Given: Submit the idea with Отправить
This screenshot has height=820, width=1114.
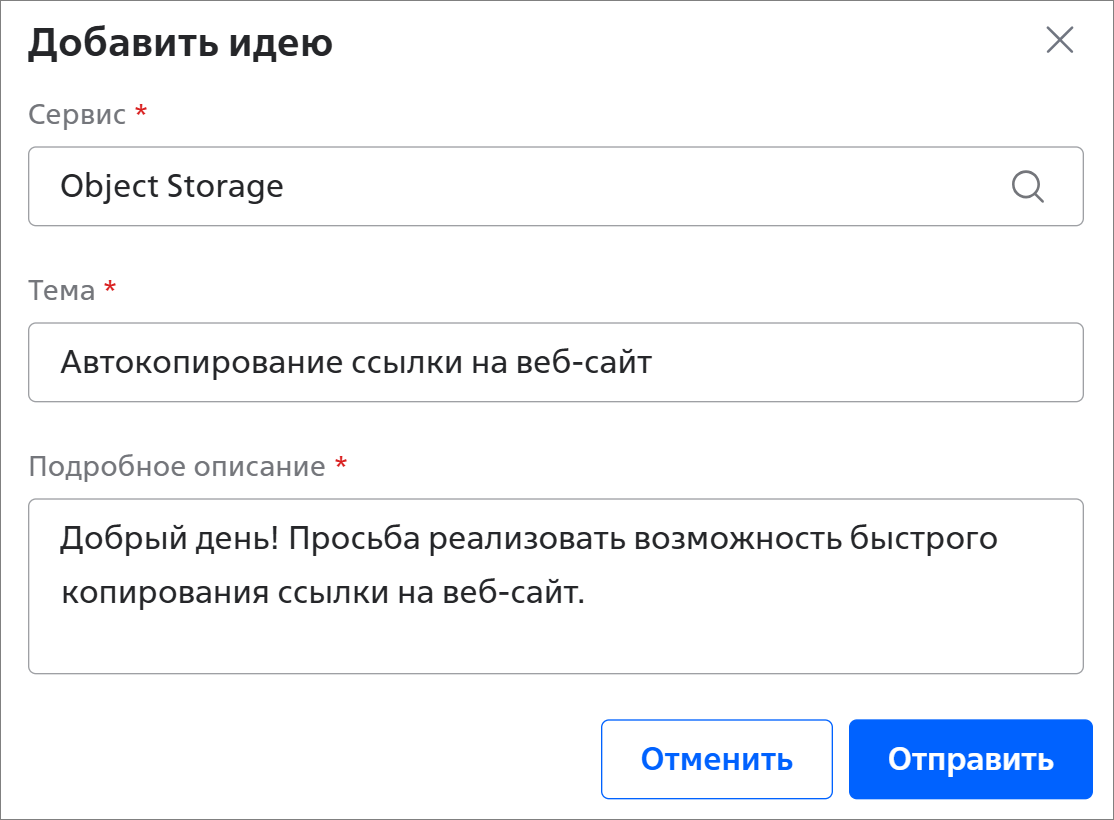Looking at the screenshot, I should pos(970,759).
